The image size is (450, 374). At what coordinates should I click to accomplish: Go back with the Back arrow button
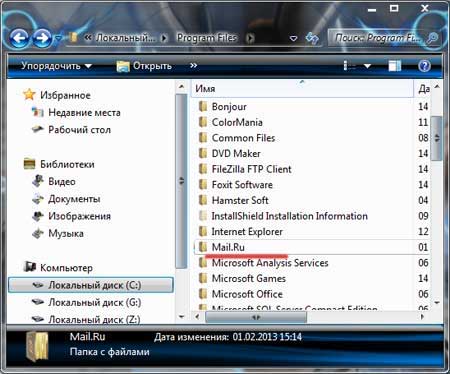click(19, 38)
